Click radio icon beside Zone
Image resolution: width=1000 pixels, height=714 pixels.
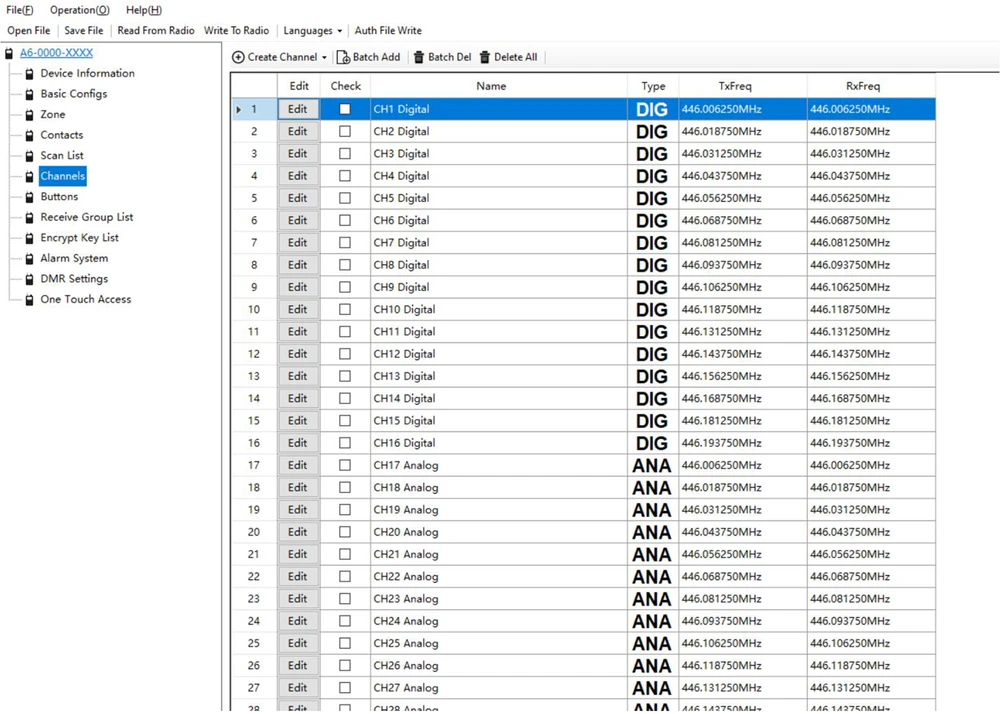coord(29,115)
